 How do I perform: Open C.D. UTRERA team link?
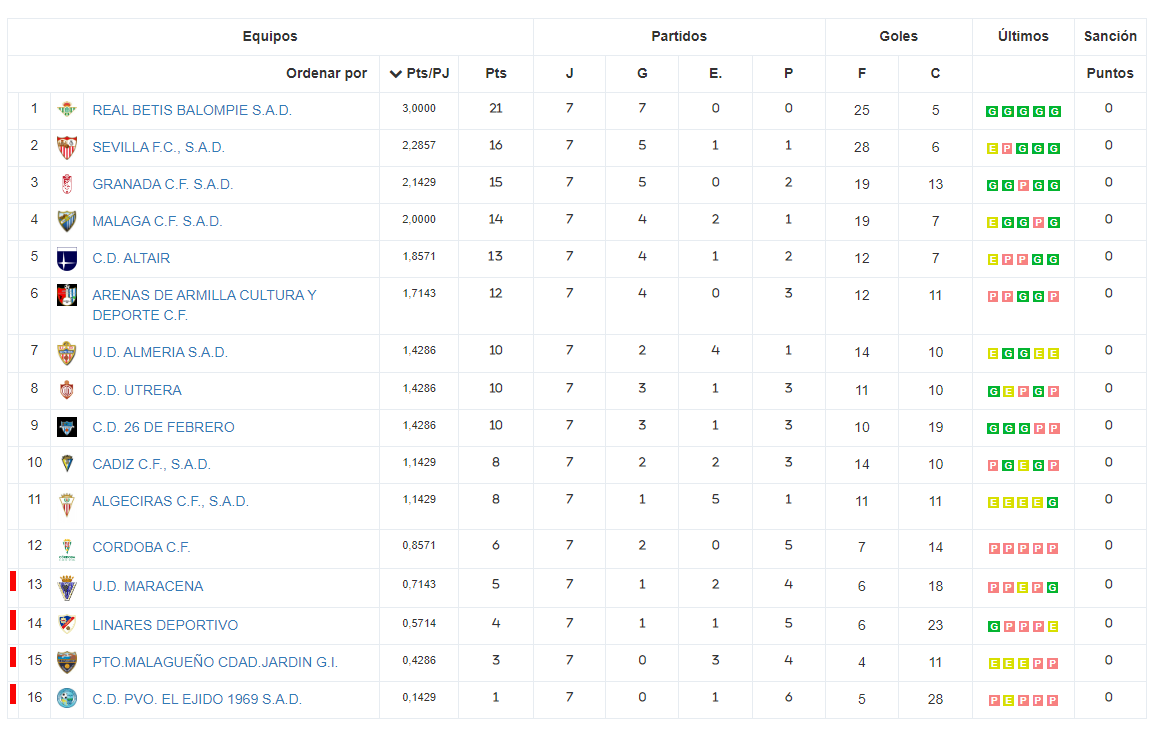(137, 390)
